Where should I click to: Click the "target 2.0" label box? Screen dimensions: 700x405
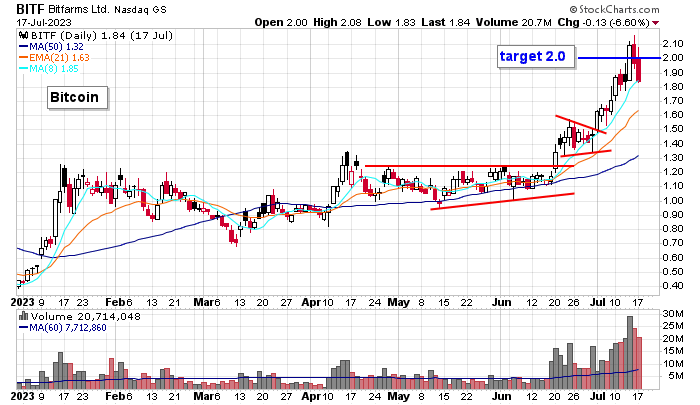click(x=536, y=57)
